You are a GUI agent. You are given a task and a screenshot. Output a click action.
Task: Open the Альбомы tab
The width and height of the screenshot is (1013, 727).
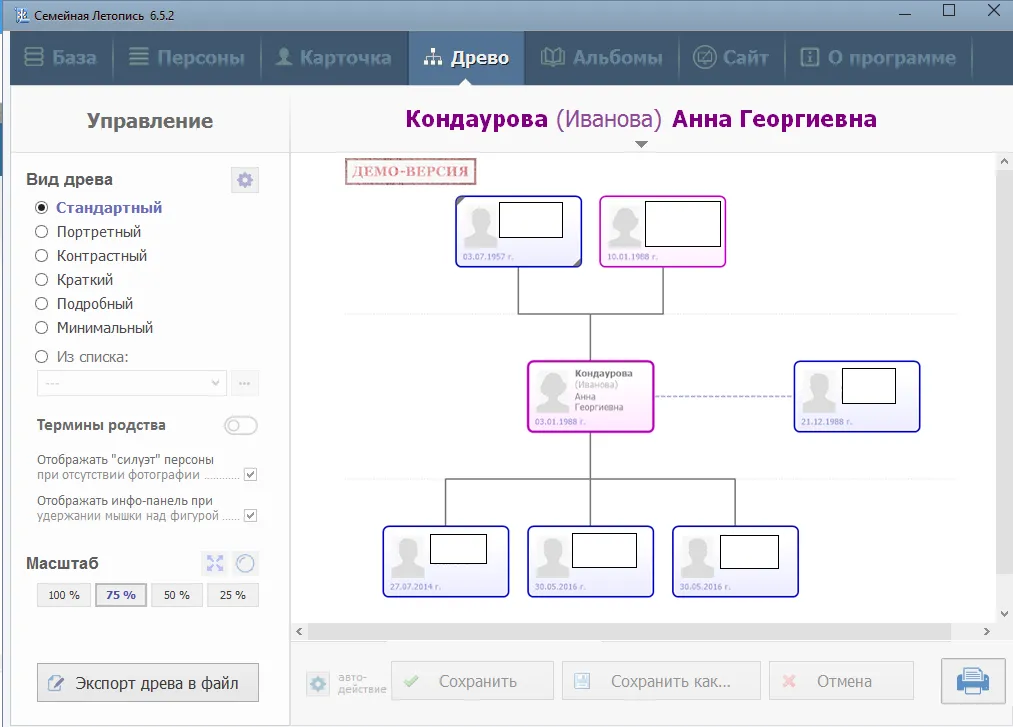pyautogui.click(x=602, y=58)
